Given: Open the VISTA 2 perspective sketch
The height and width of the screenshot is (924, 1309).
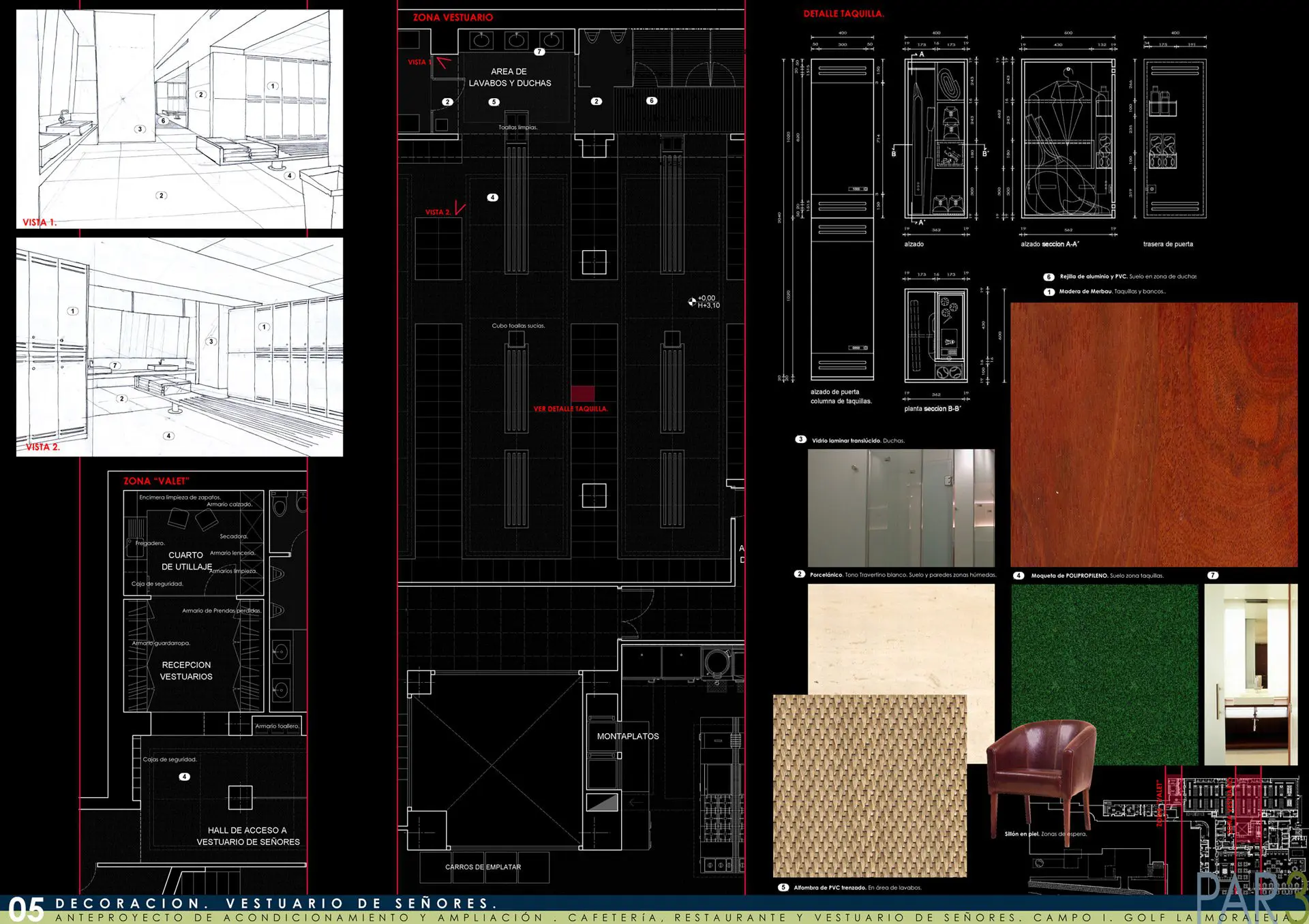Looking at the screenshot, I should [179, 347].
